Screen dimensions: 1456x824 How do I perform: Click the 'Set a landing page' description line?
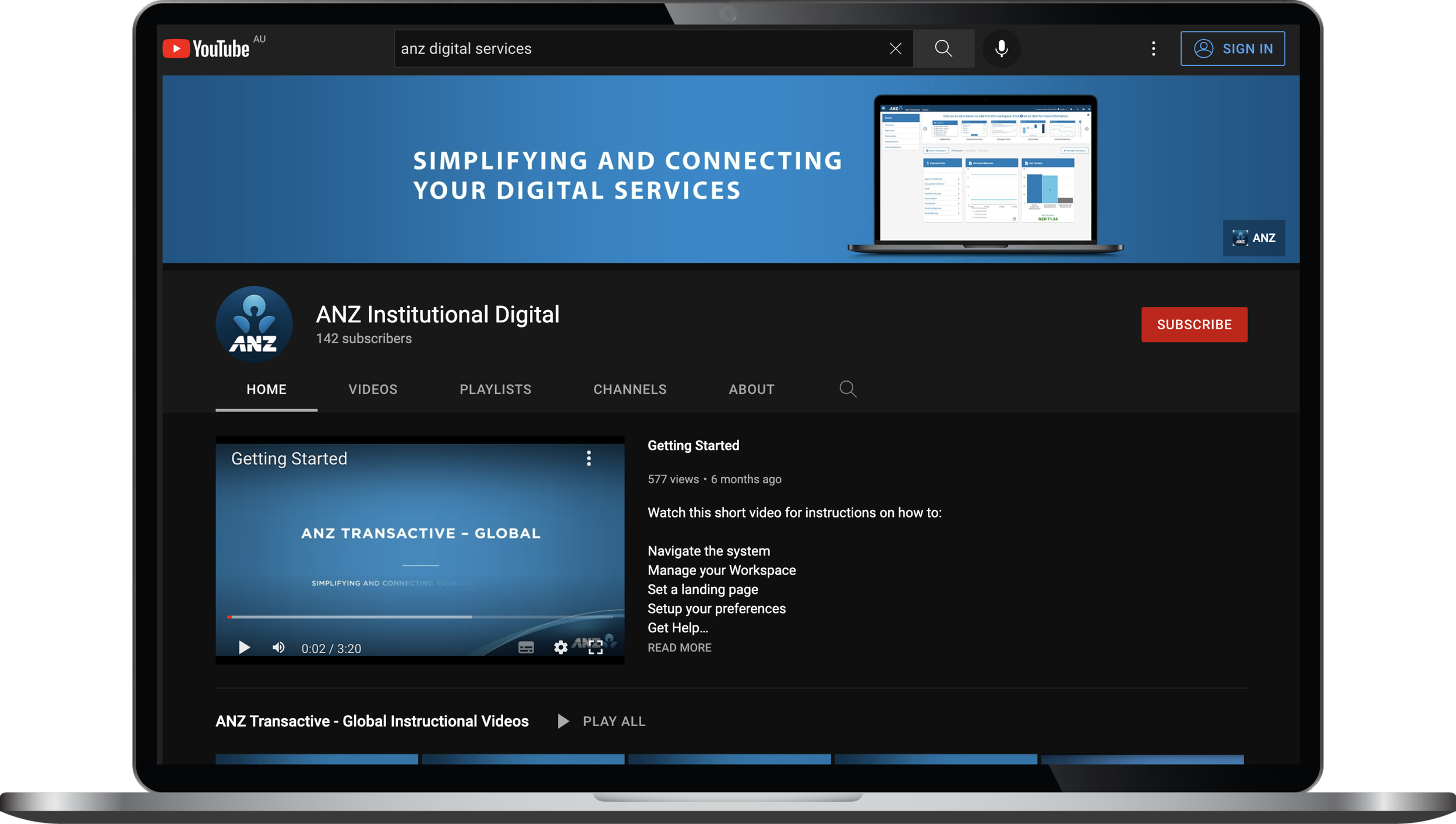(702, 590)
